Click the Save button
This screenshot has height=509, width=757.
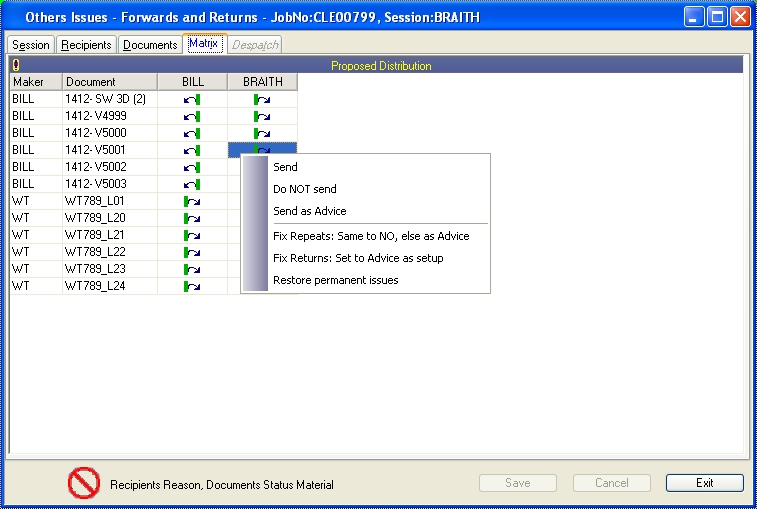point(518,483)
